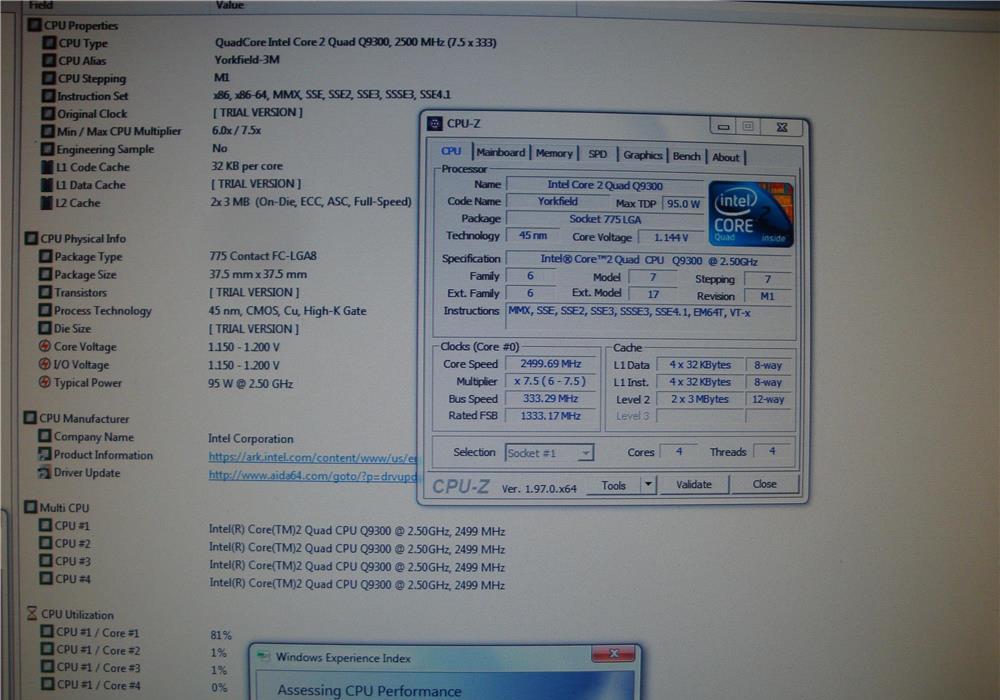
Task: Select the 45 nm, CMOS, Cu, High-K Gate value
Action: pos(287,311)
